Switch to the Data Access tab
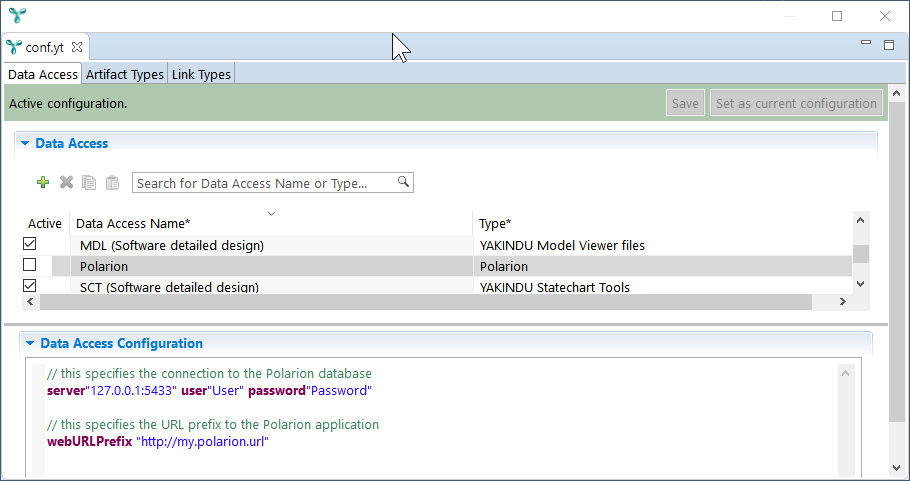The height and width of the screenshot is (481, 910). click(43, 74)
